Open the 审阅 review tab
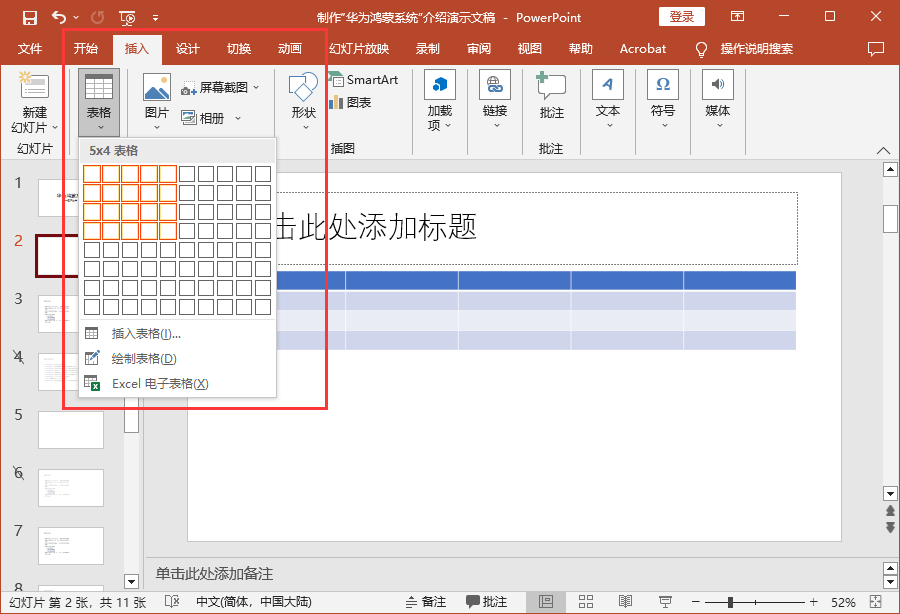 (x=479, y=49)
